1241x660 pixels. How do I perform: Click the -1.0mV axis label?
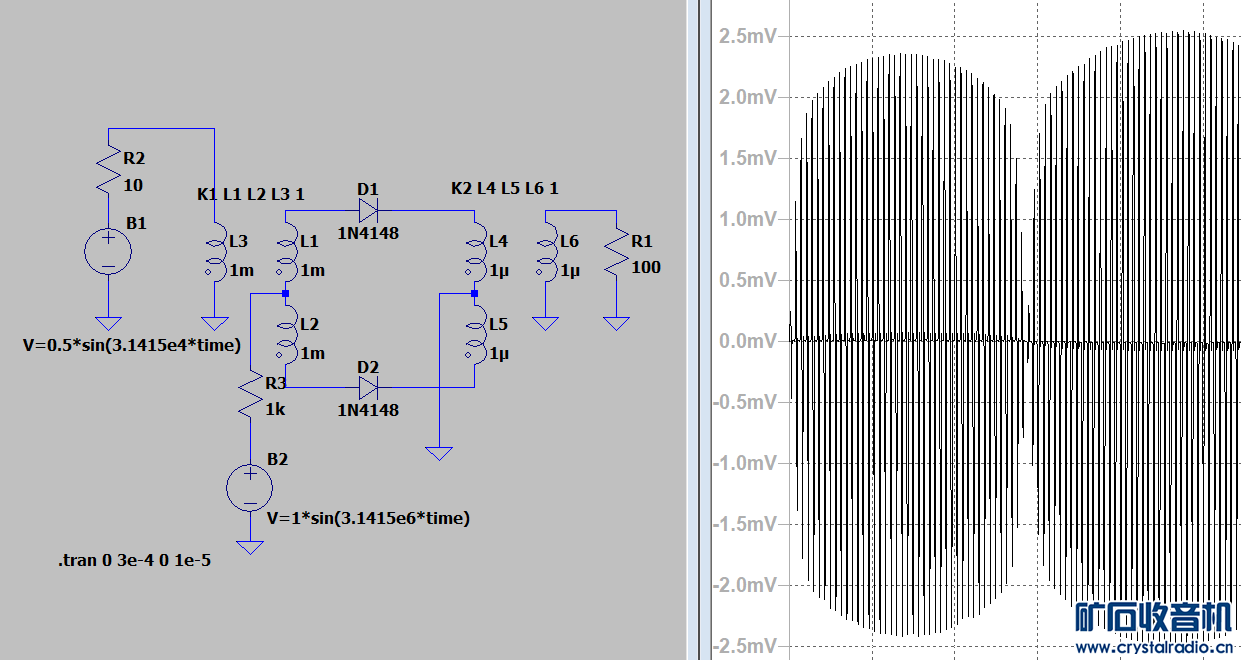coord(745,463)
